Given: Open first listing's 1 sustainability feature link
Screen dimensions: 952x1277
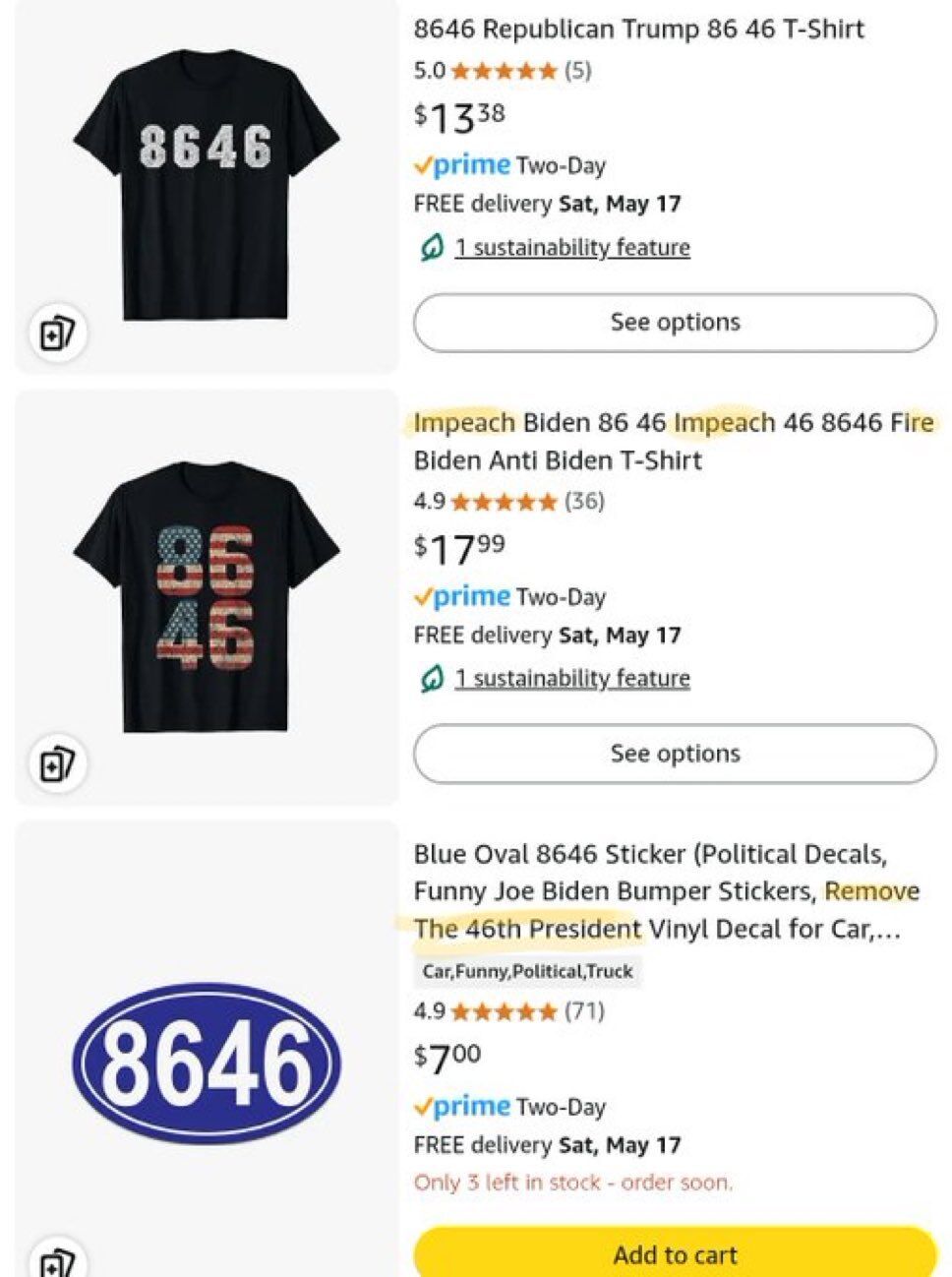Looking at the screenshot, I should 572,248.
